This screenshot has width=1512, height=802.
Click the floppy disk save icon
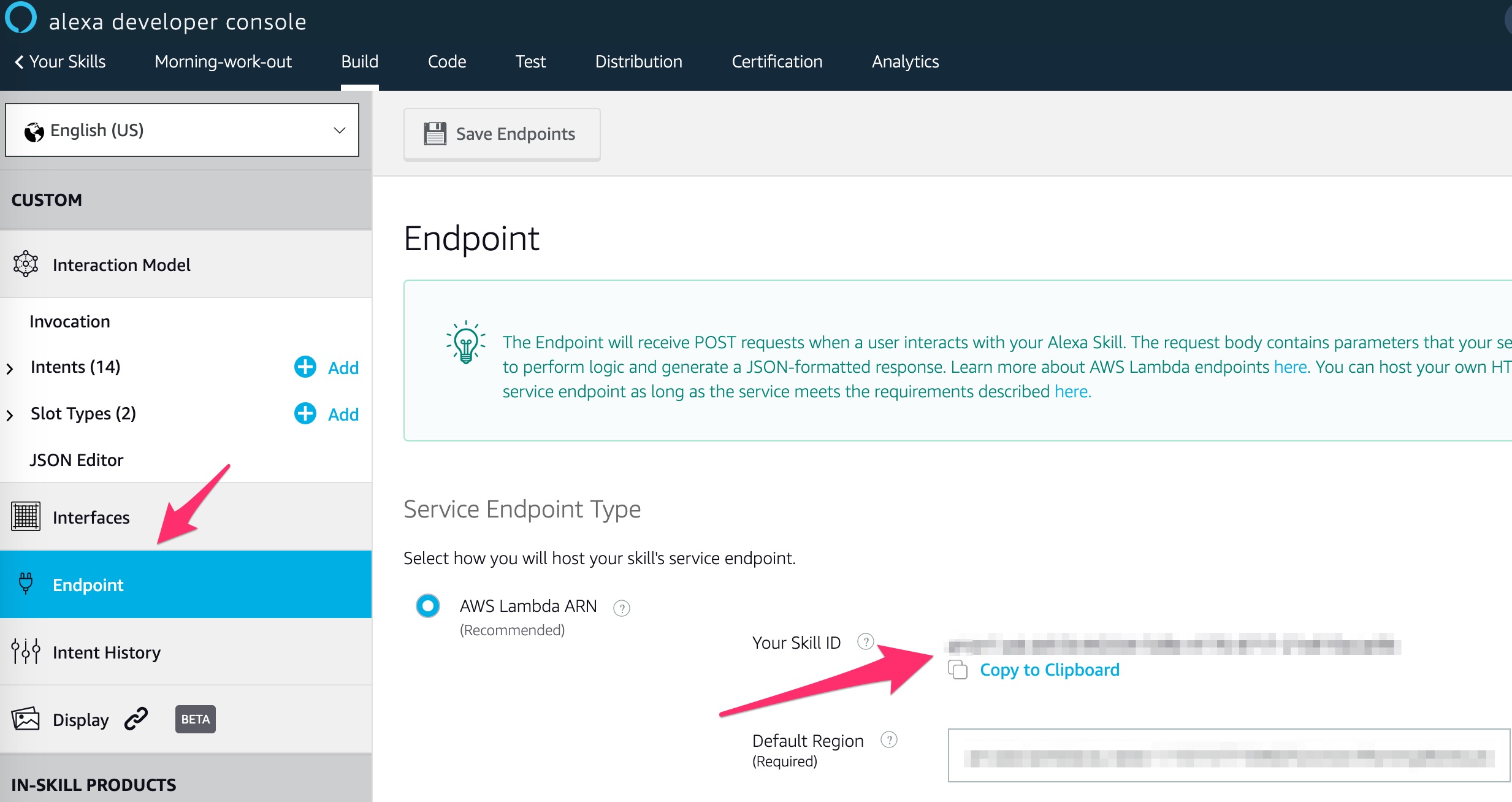(435, 134)
